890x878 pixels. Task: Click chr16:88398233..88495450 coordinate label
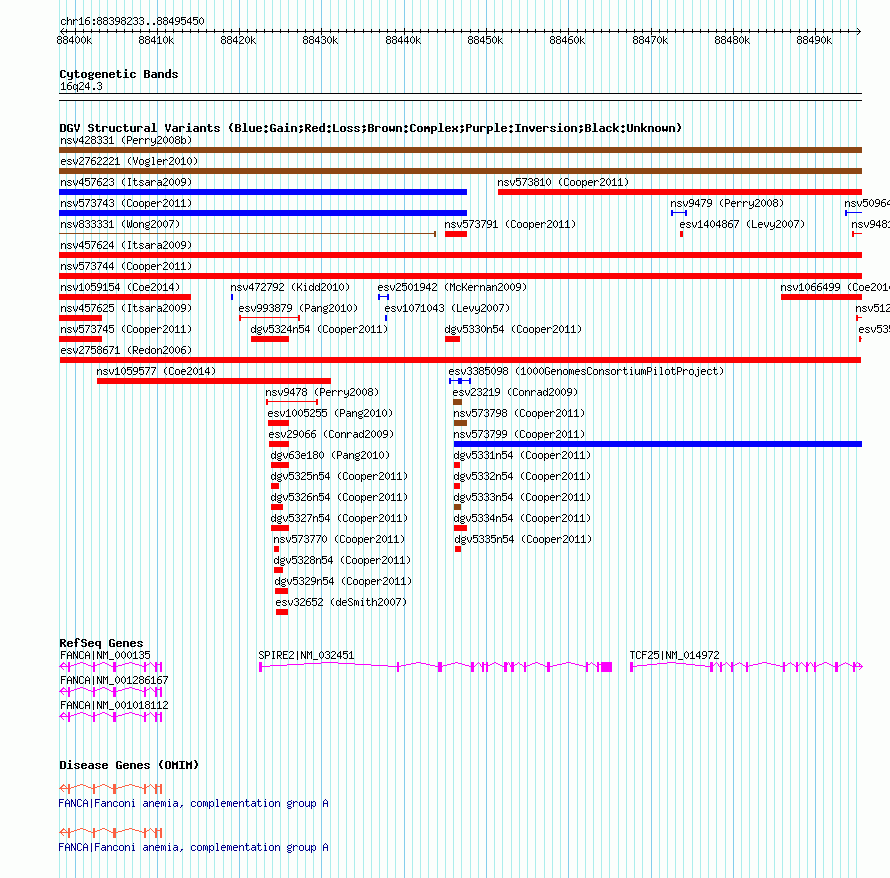132,21
